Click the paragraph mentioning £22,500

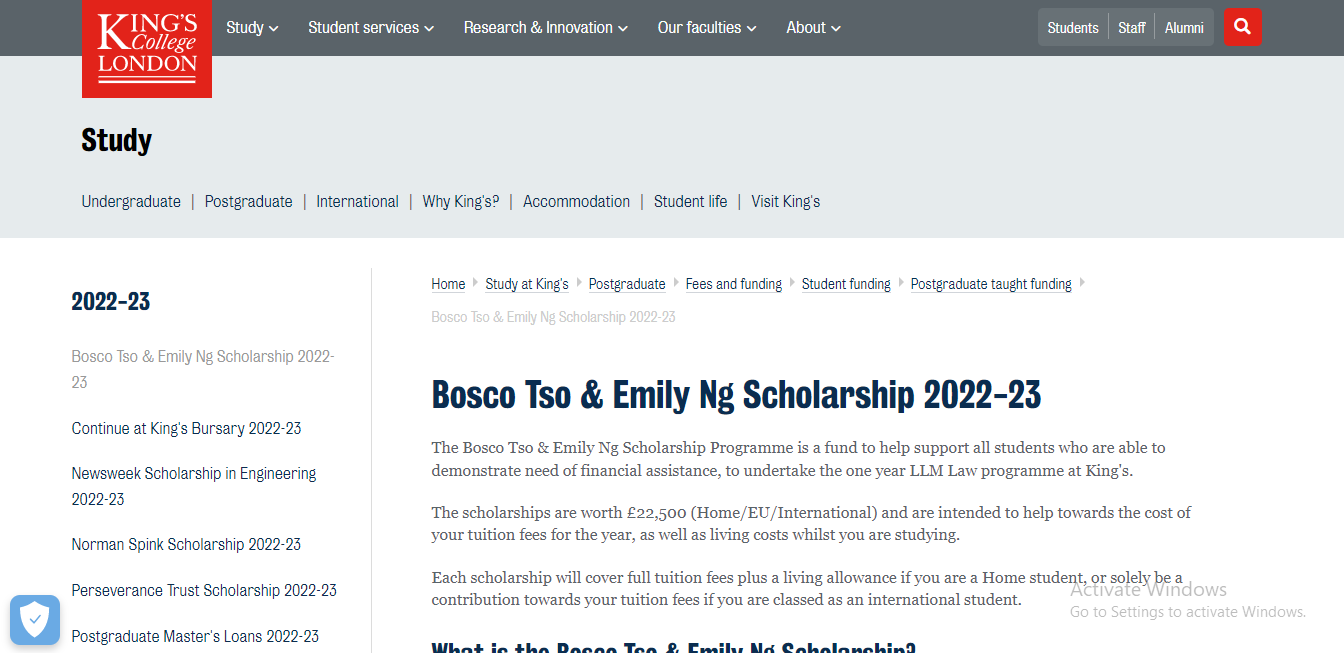[811, 524]
